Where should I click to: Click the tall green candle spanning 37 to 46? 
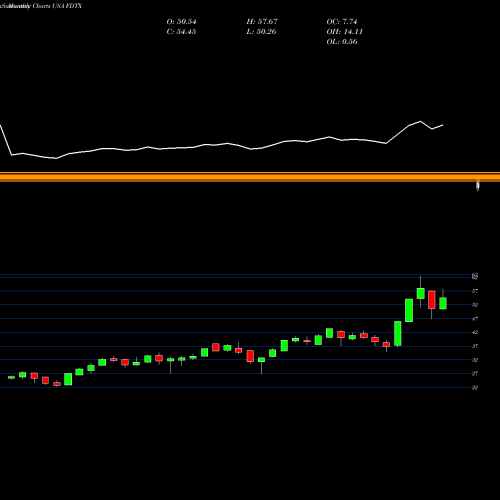coord(398,333)
